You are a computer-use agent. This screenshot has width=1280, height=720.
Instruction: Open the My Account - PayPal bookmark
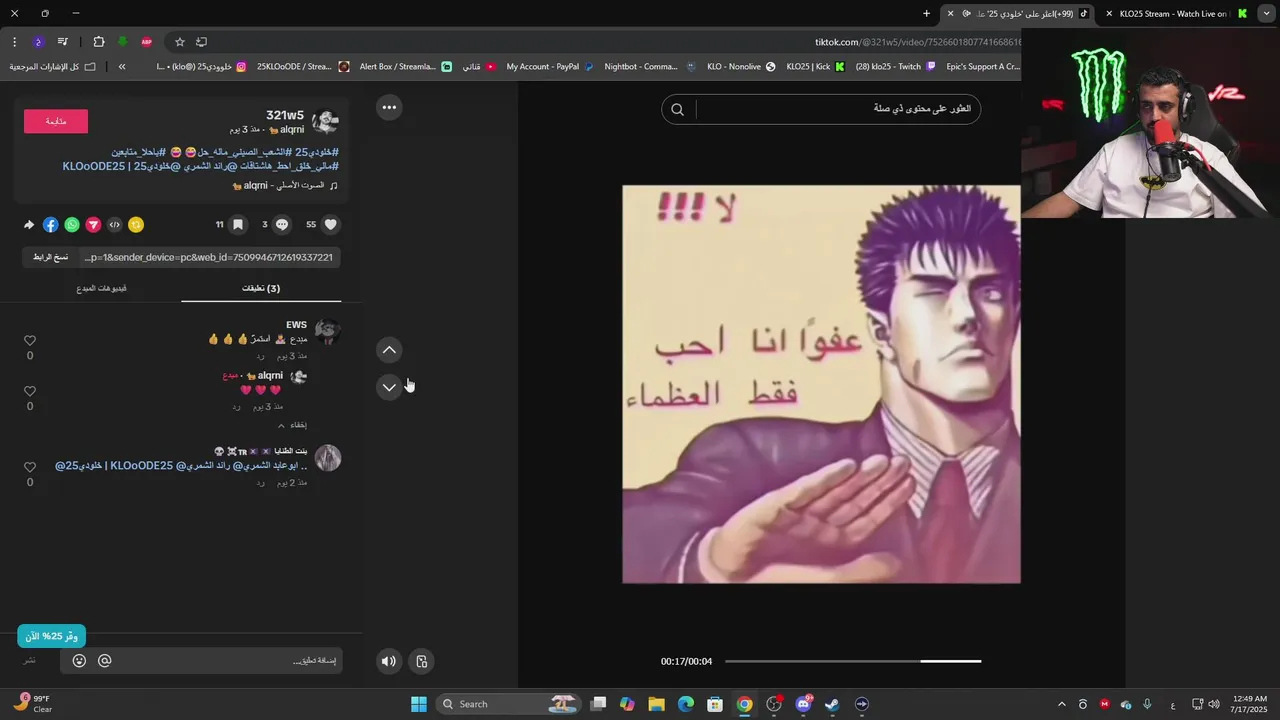(x=550, y=67)
